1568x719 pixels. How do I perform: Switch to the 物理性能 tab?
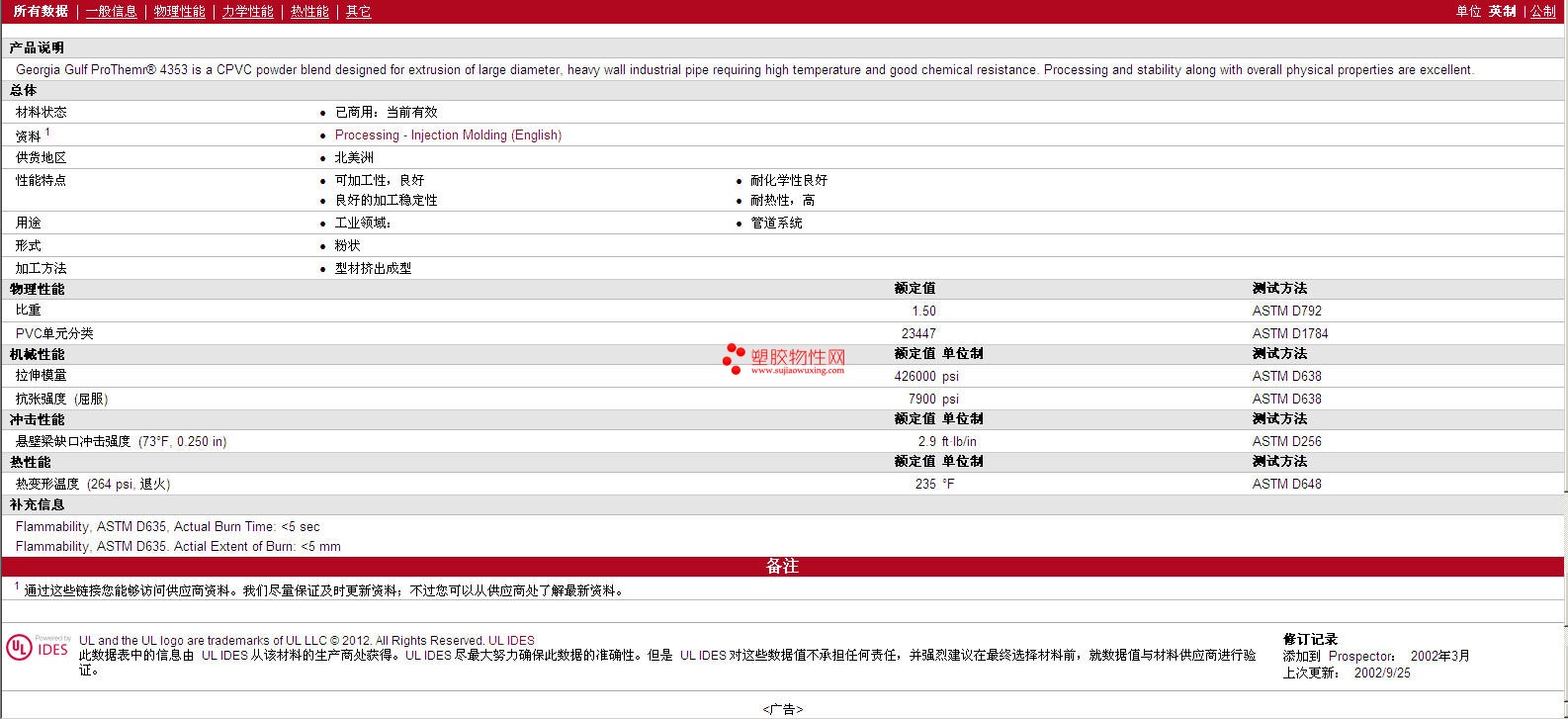click(179, 12)
